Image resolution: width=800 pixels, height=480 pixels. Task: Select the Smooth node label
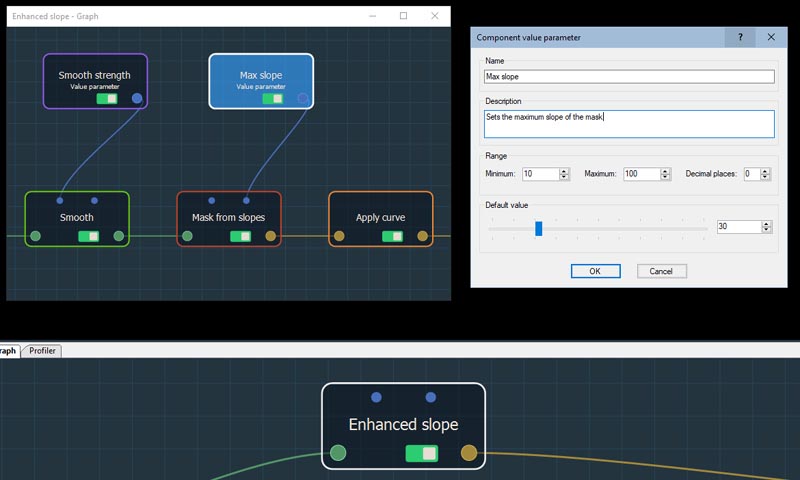tap(77, 217)
